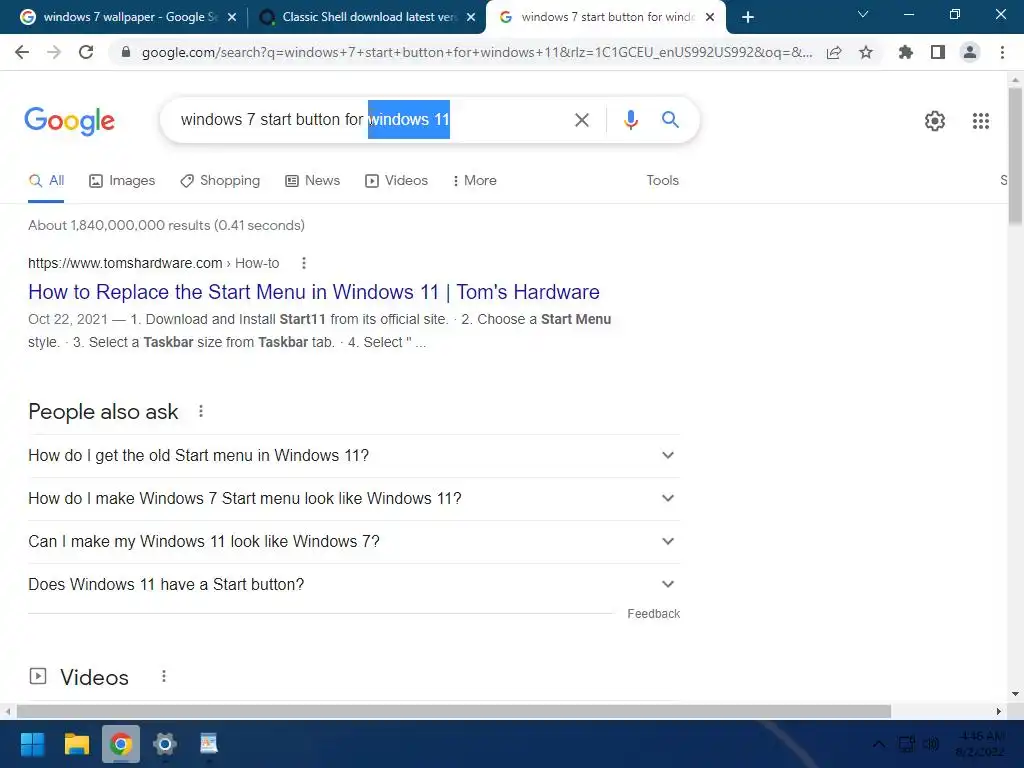Screen dimensions: 1024x768
Task: Click the tomshardware.com URL breadcrumb
Action: coord(153,263)
